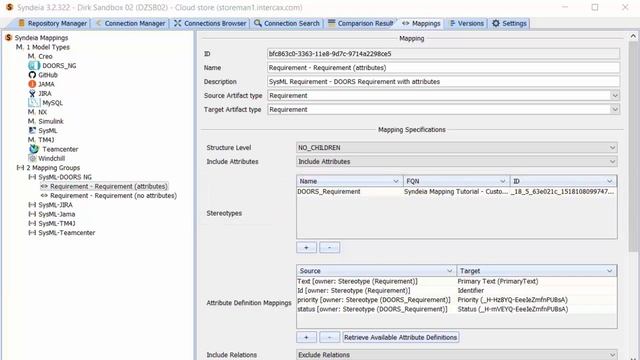Click the MySQL icon in tree
640x360 pixels.
[x=34, y=103]
